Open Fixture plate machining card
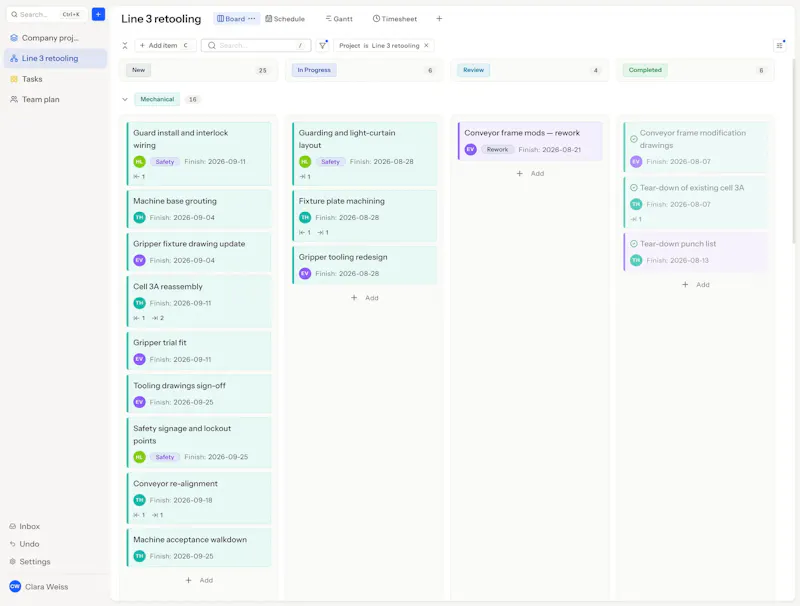The image size is (800, 606). tap(365, 216)
